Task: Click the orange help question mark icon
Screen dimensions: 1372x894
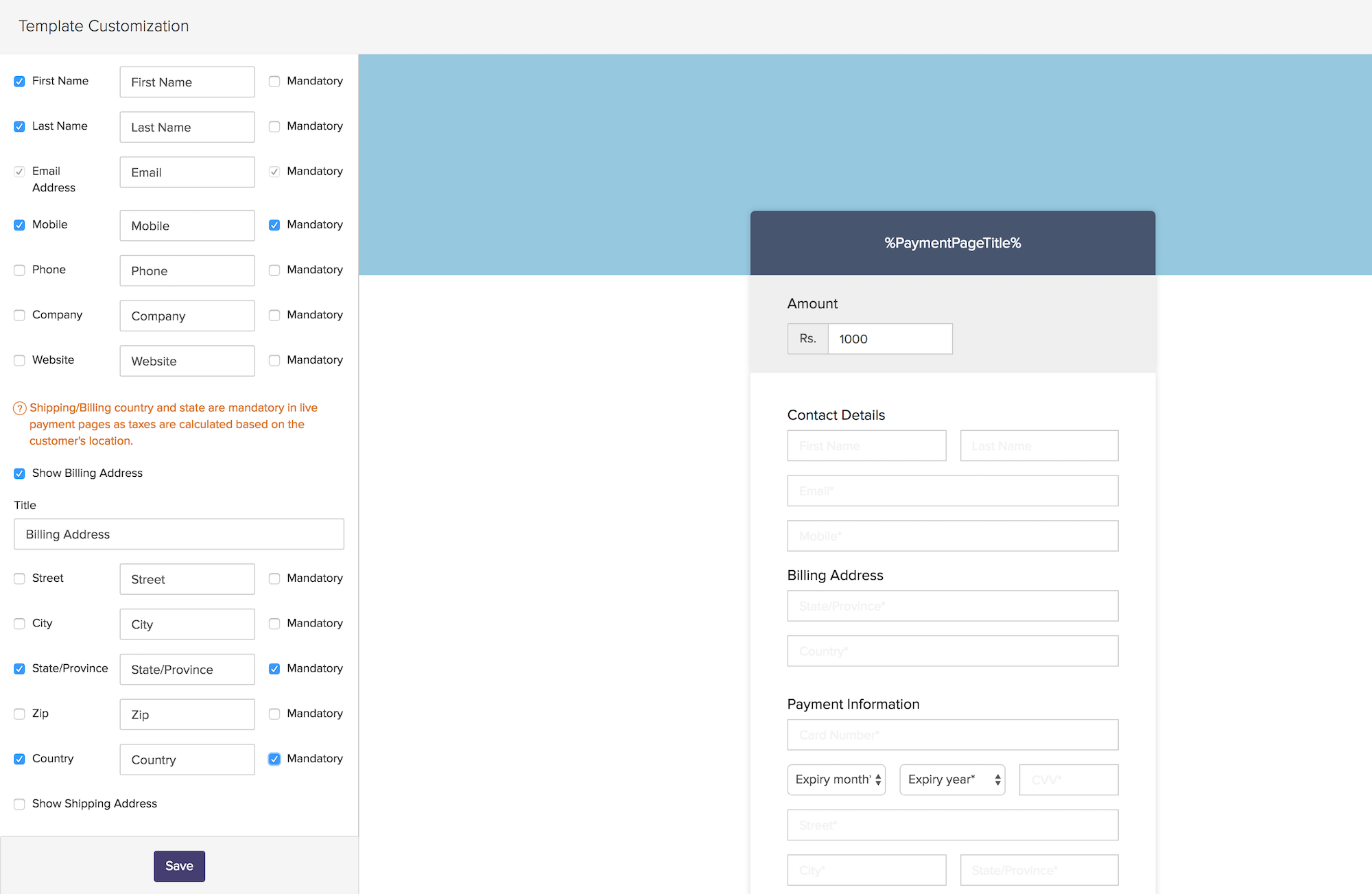Action: point(20,408)
